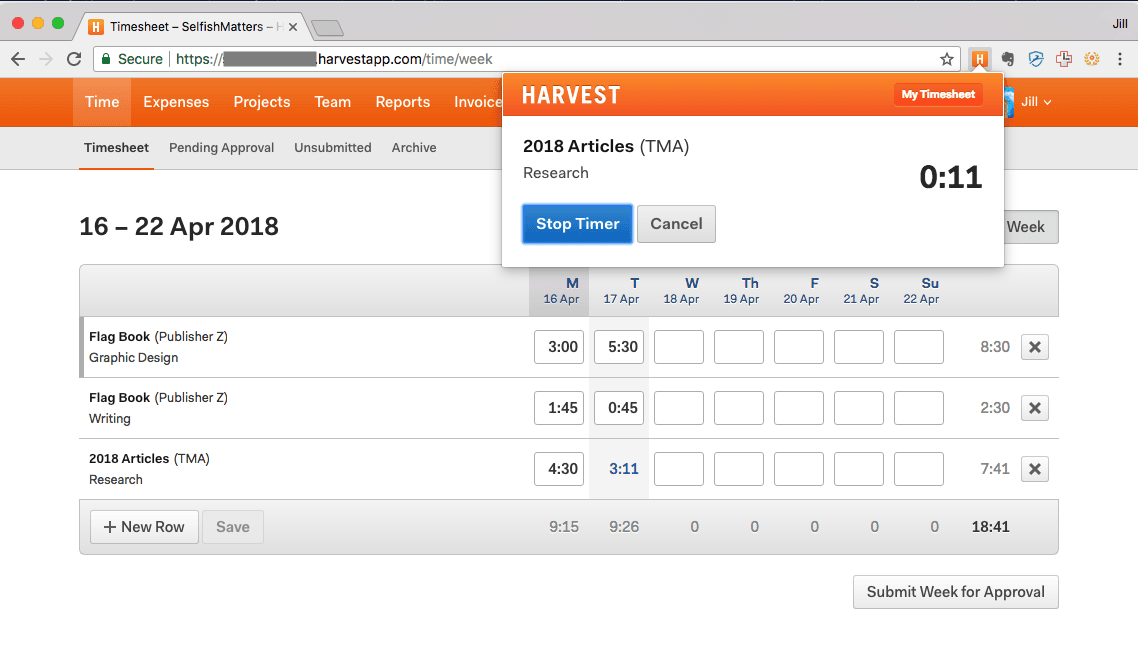The height and width of the screenshot is (666, 1138).
Task: Click the 16 – 22 Apr 2018 heading
Action: click(x=179, y=226)
